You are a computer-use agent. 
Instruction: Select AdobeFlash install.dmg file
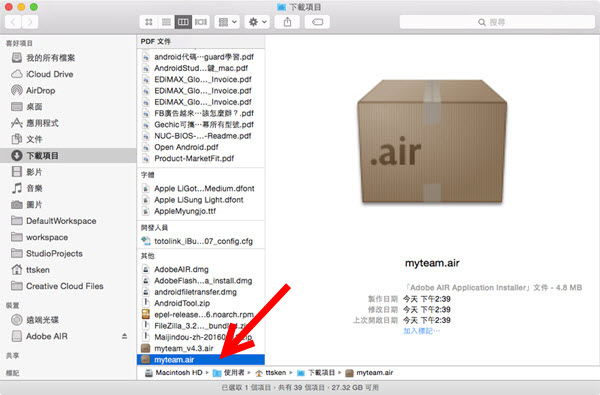tap(201, 281)
